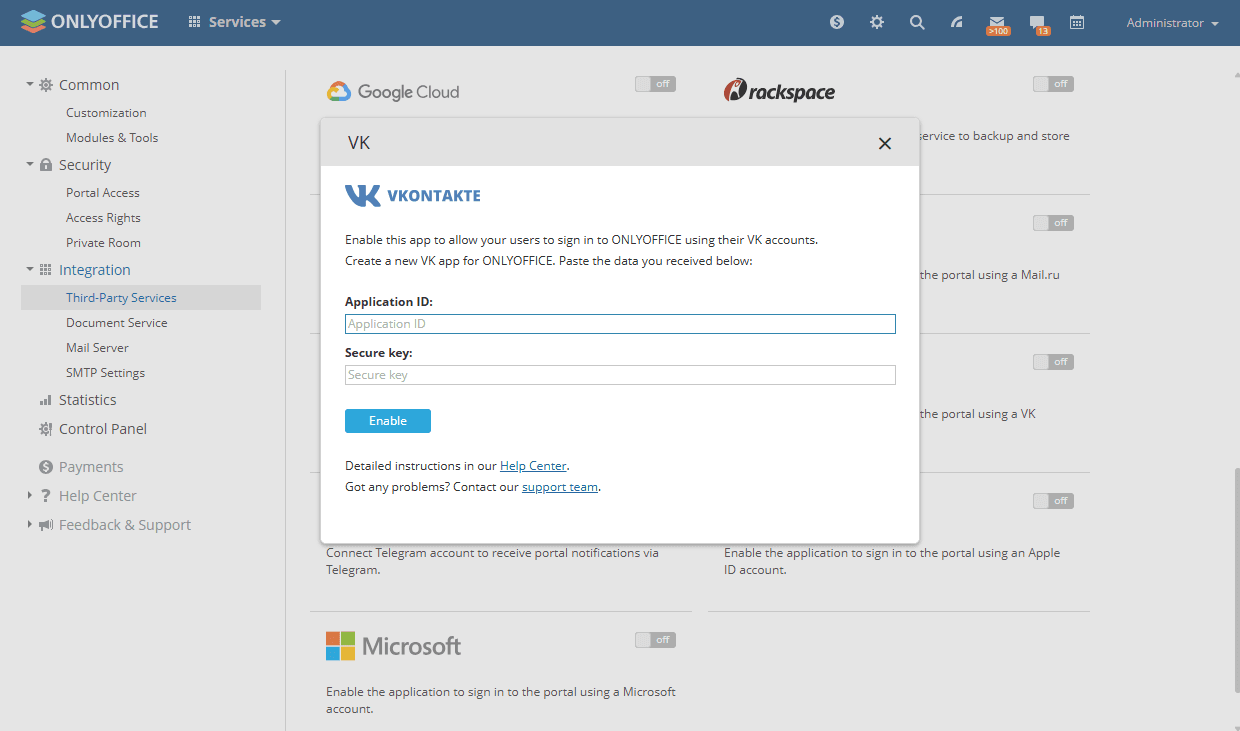Click the Enable button in VK dialog
Image resolution: width=1240 pixels, height=731 pixels.
(x=388, y=421)
